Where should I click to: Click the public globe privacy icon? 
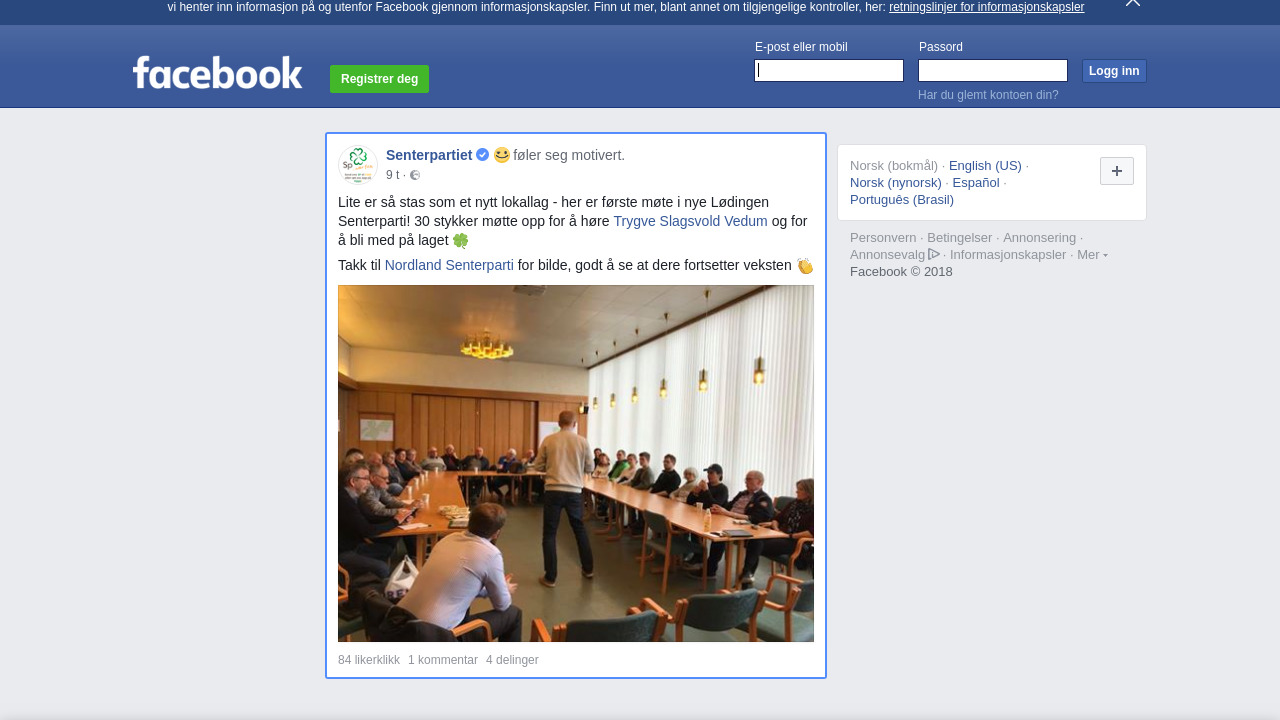pyautogui.click(x=415, y=175)
